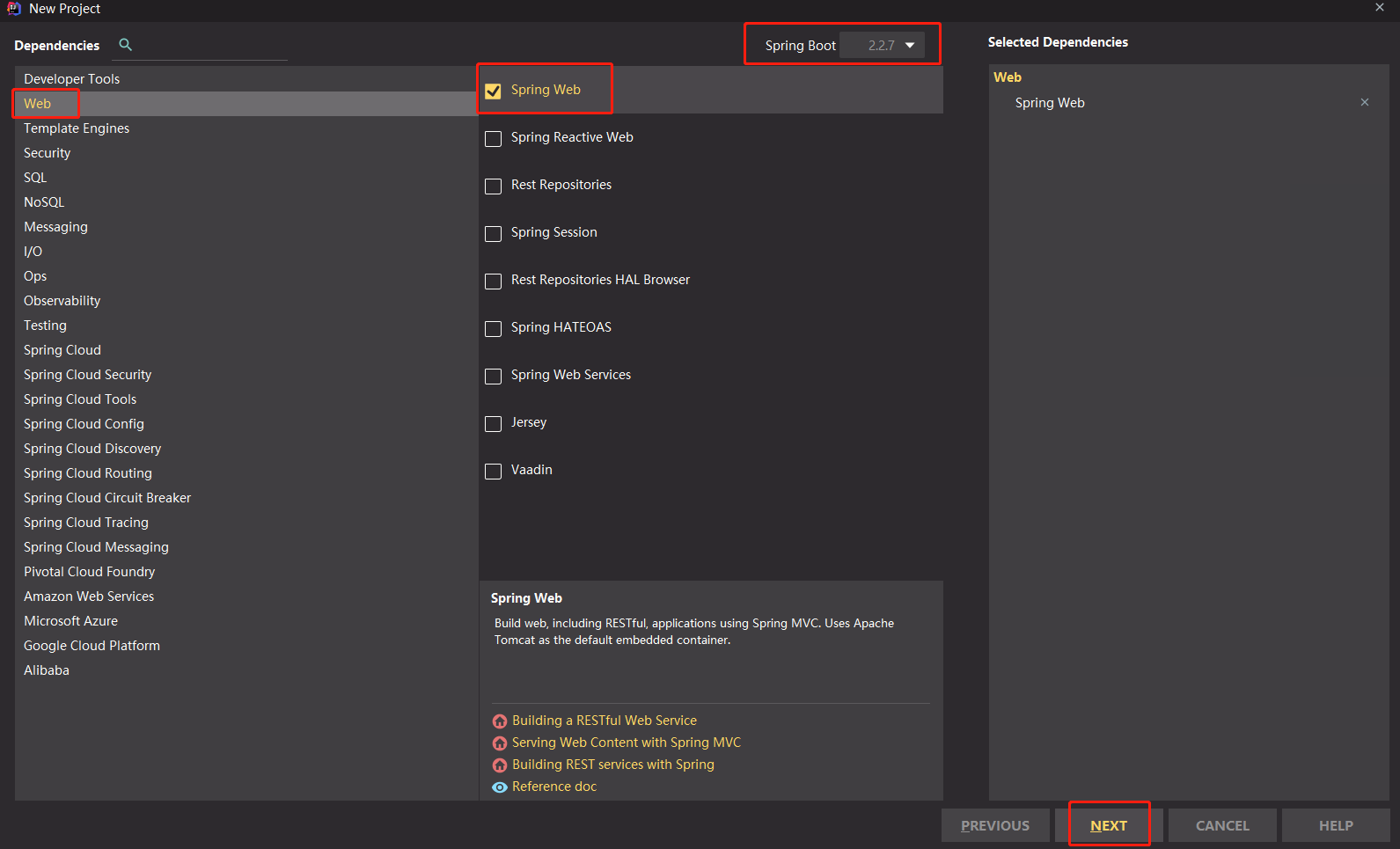Enable the Jersey dependency checkbox
The width and height of the screenshot is (1400, 849).
click(x=494, y=423)
